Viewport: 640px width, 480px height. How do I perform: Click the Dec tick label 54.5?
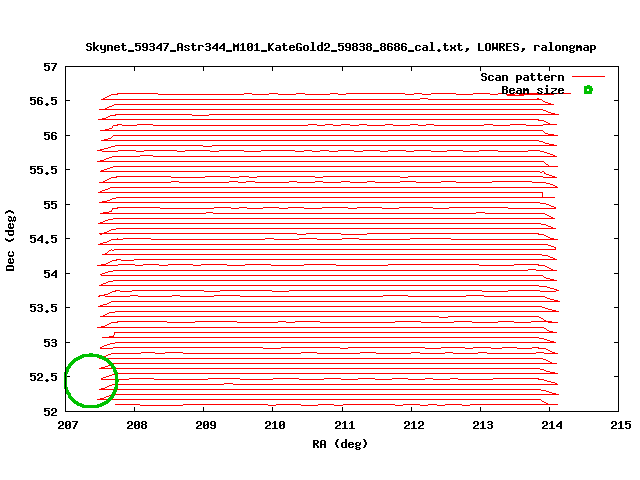click(x=43, y=239)
